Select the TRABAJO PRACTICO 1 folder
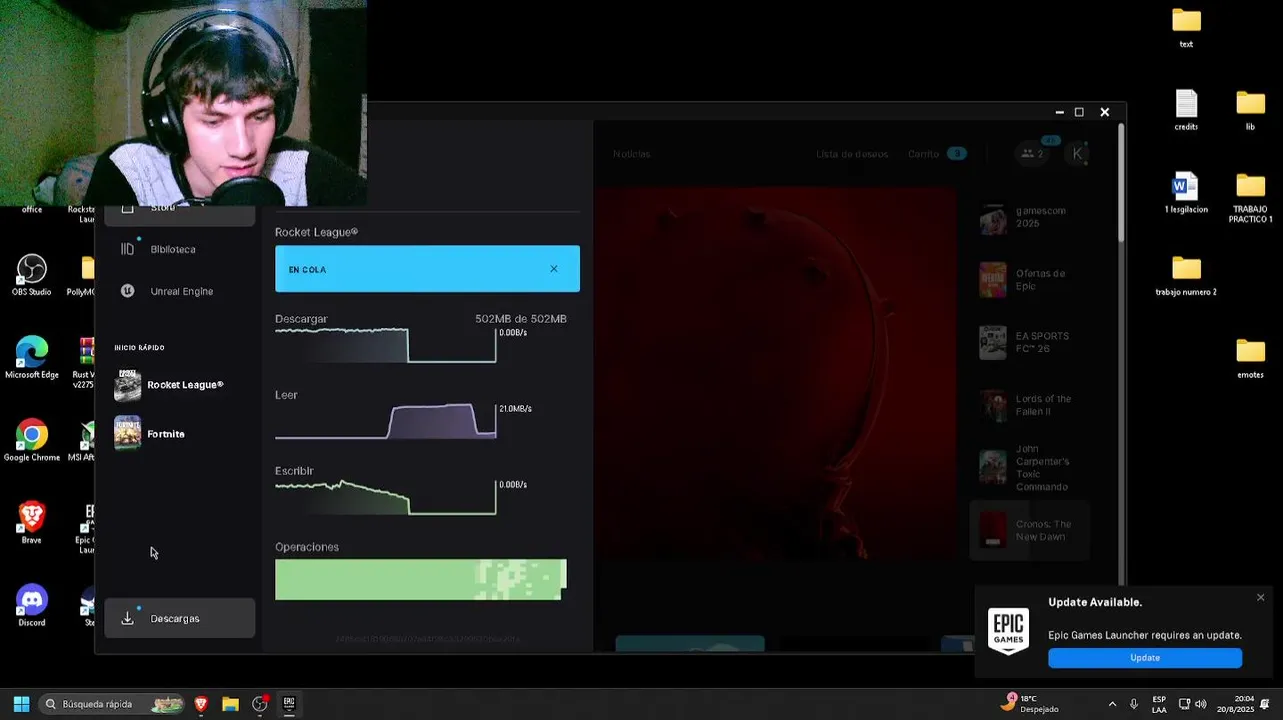The image size is (1283, 720). (1250, 198)
